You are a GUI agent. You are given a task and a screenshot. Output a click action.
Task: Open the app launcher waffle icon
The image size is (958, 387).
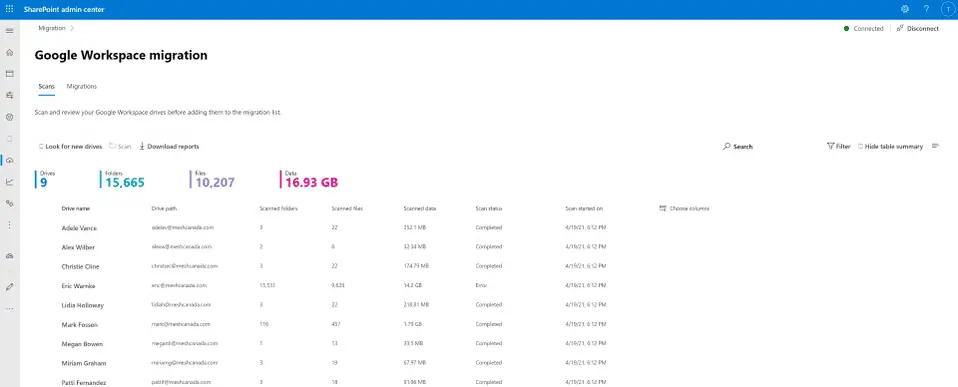tap(9, 9)
